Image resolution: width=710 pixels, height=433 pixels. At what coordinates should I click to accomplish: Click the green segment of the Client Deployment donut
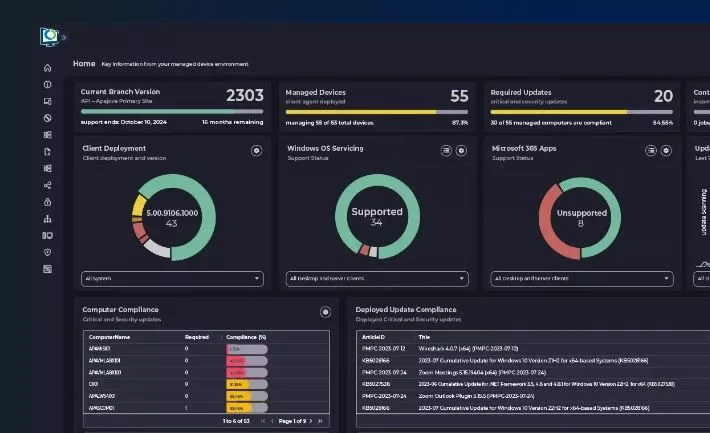[209, 216]
